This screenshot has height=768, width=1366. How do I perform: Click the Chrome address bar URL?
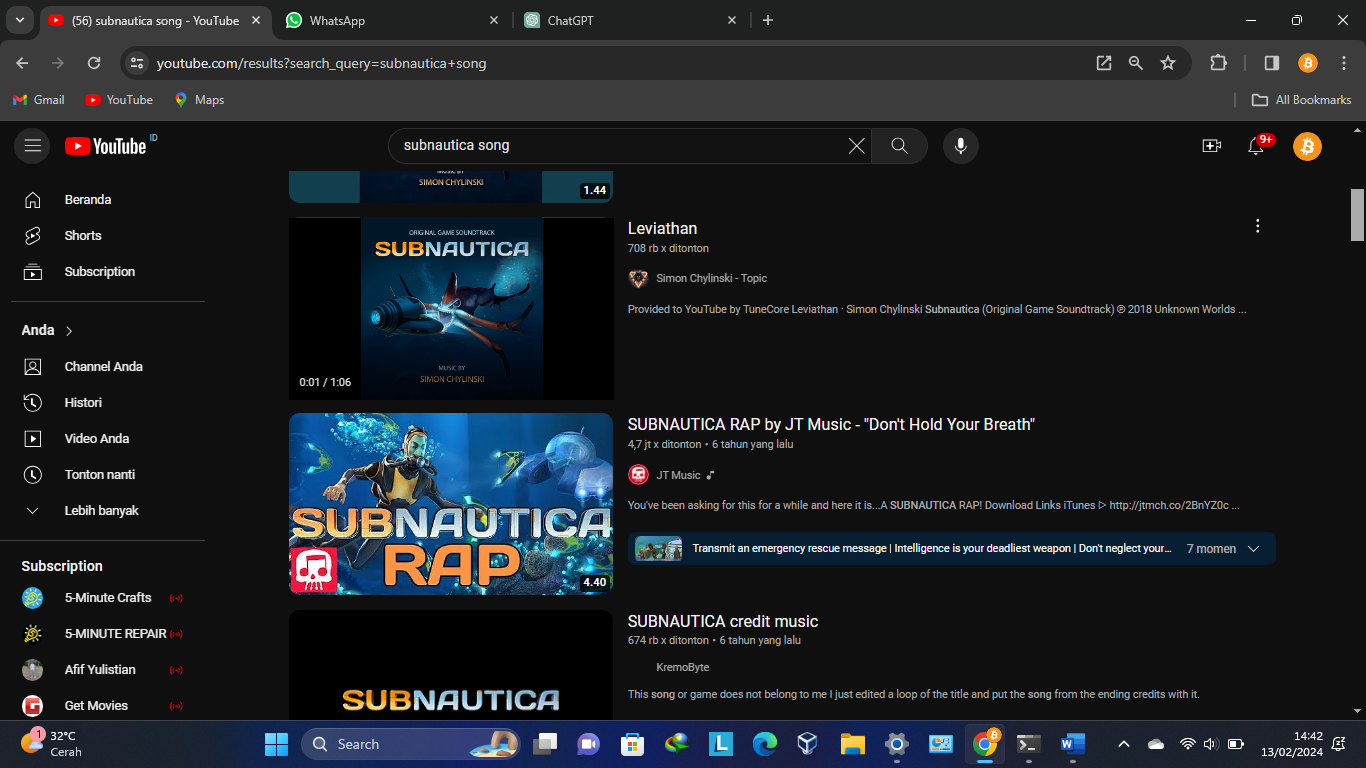coord(321,63)
